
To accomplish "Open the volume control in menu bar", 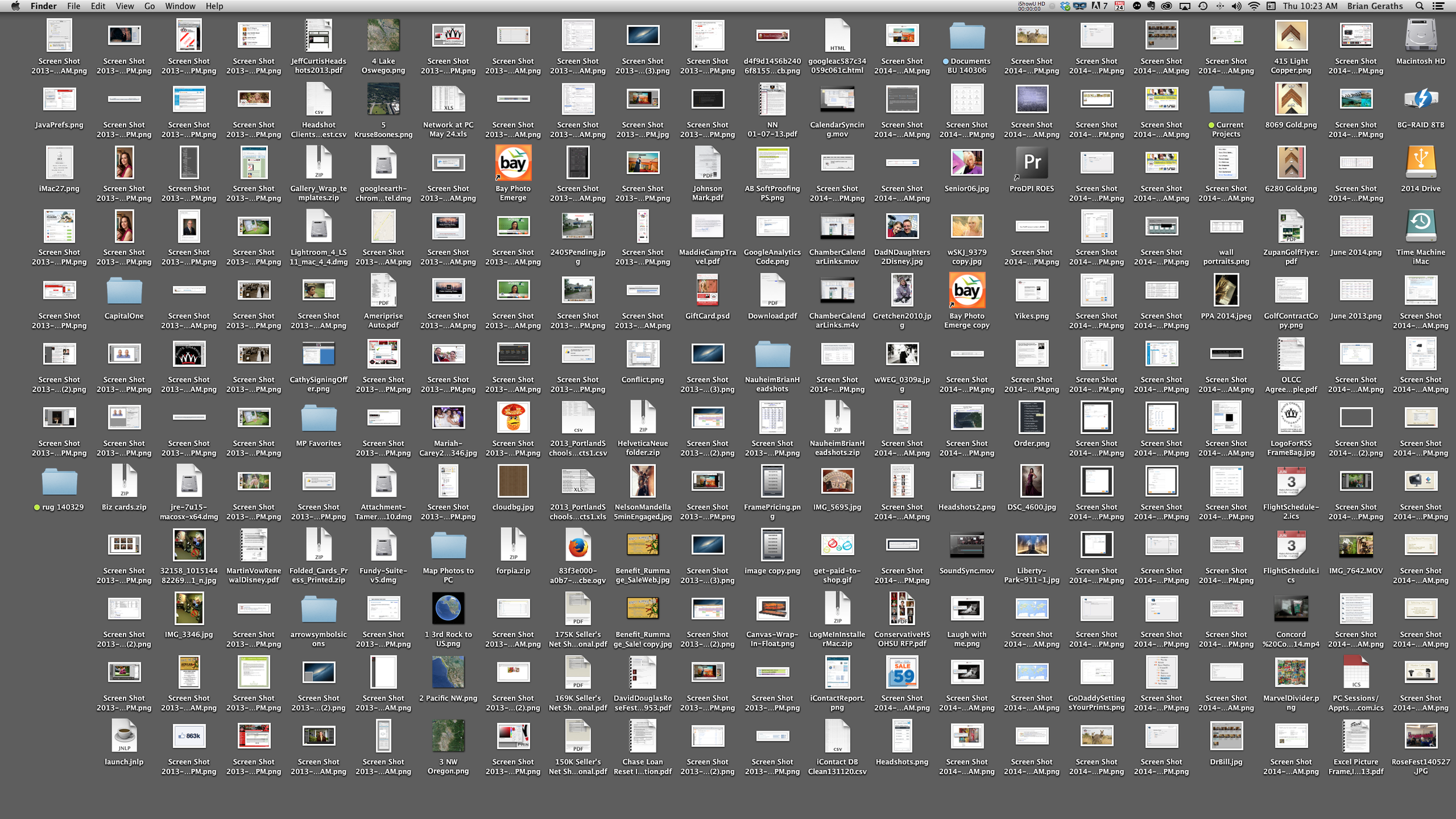I will [1236, 6].
